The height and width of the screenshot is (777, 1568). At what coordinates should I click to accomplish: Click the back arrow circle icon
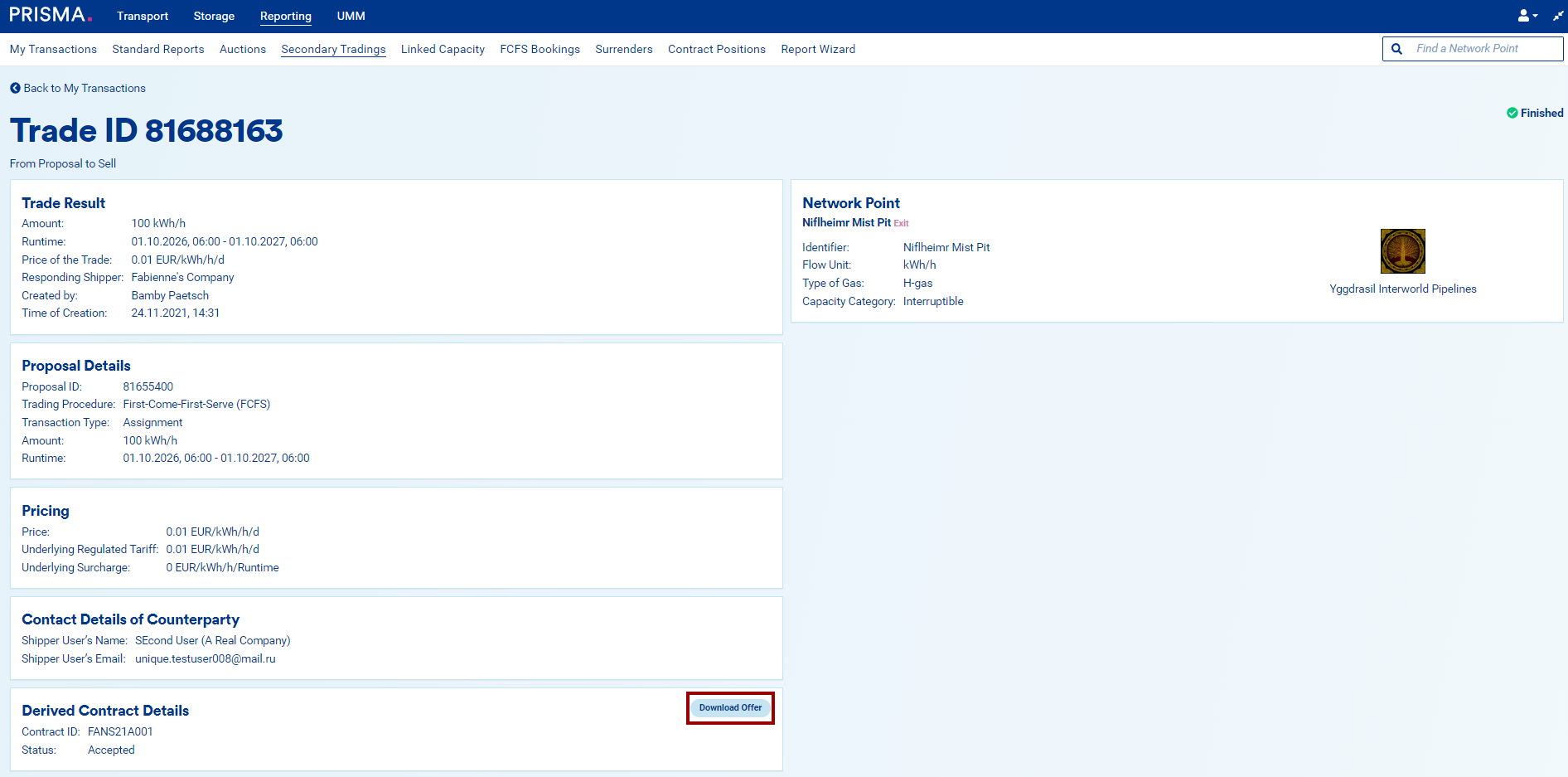coord(15,88)
